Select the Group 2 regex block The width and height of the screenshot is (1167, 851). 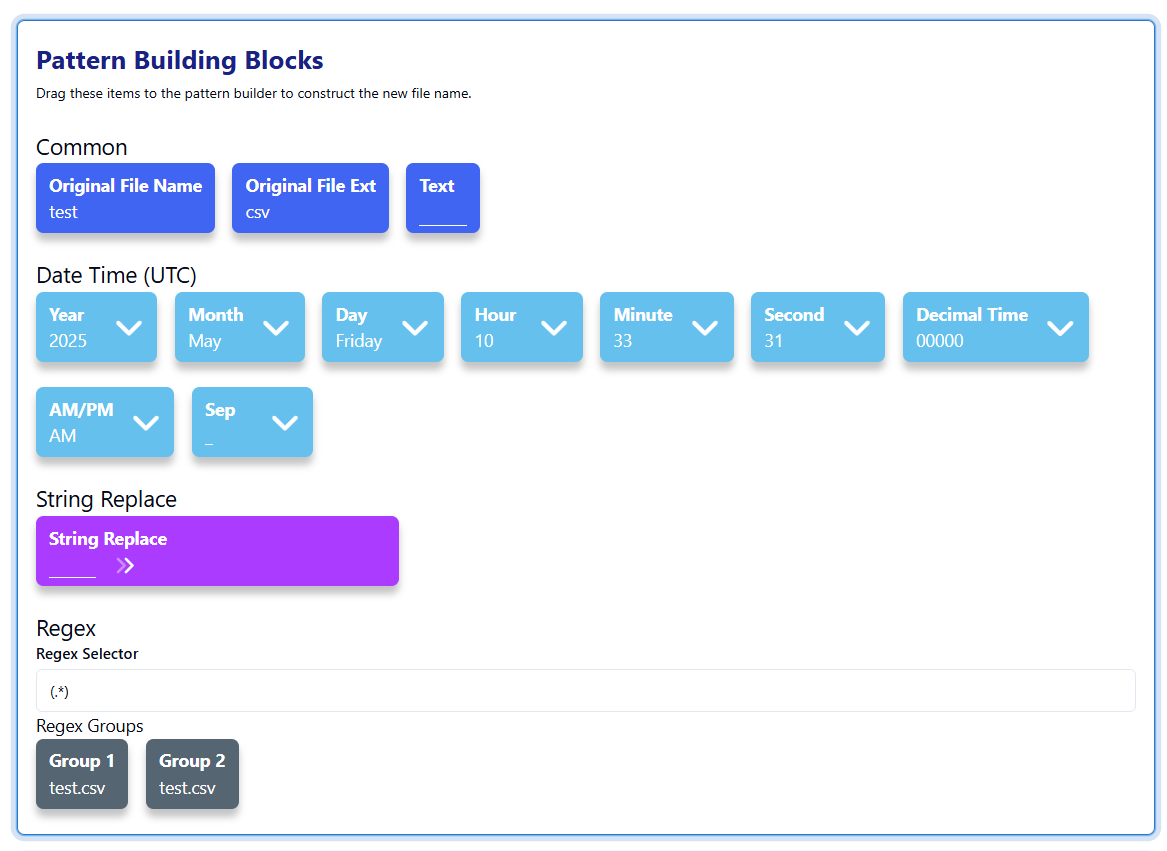pos(192,774)
